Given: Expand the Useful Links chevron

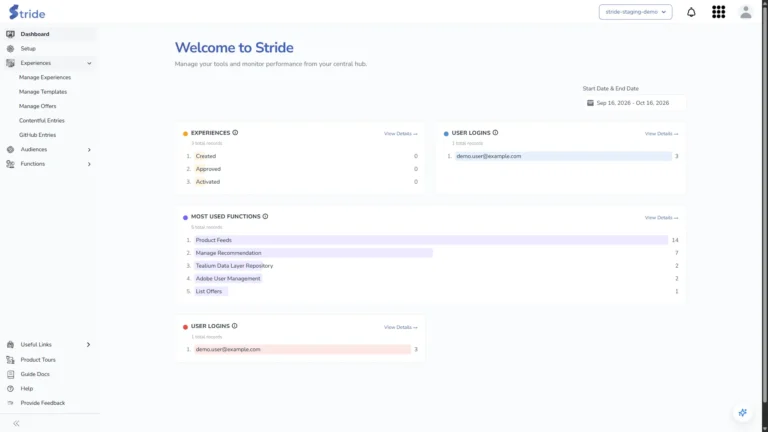Looking at the screenshot, I should coord(89,345).
